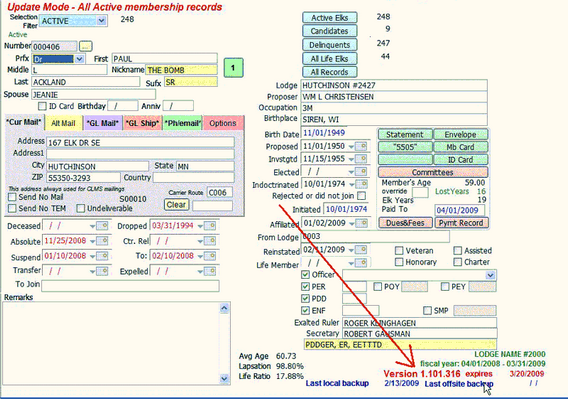Click the Mb Card button
568x399 pixels.
pos(461,147)
